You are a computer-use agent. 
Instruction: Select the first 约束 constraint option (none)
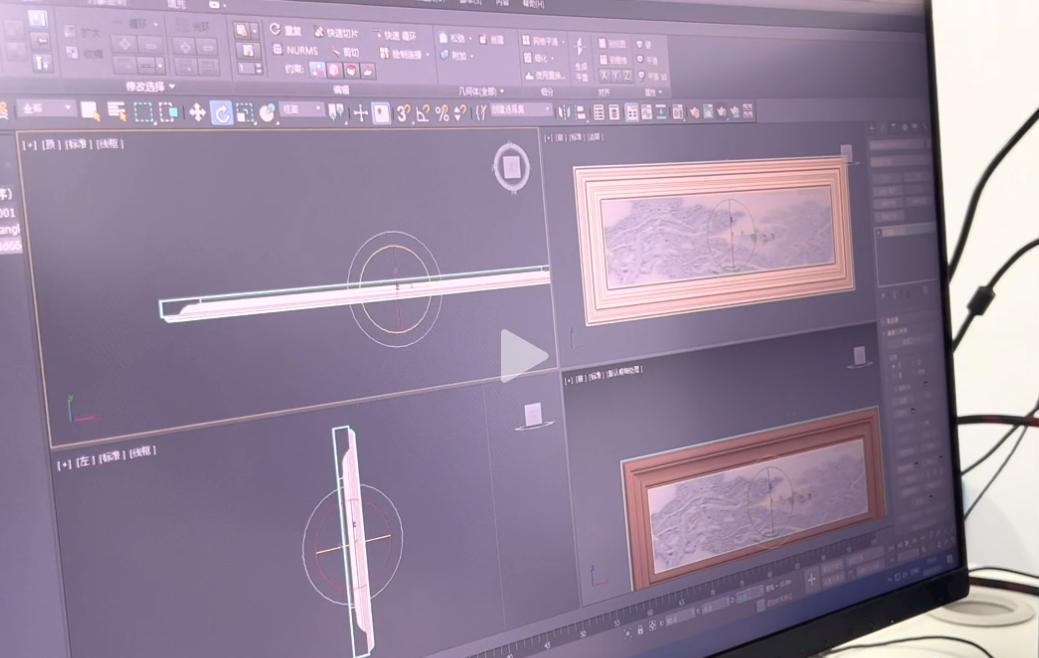pos(317,69)
